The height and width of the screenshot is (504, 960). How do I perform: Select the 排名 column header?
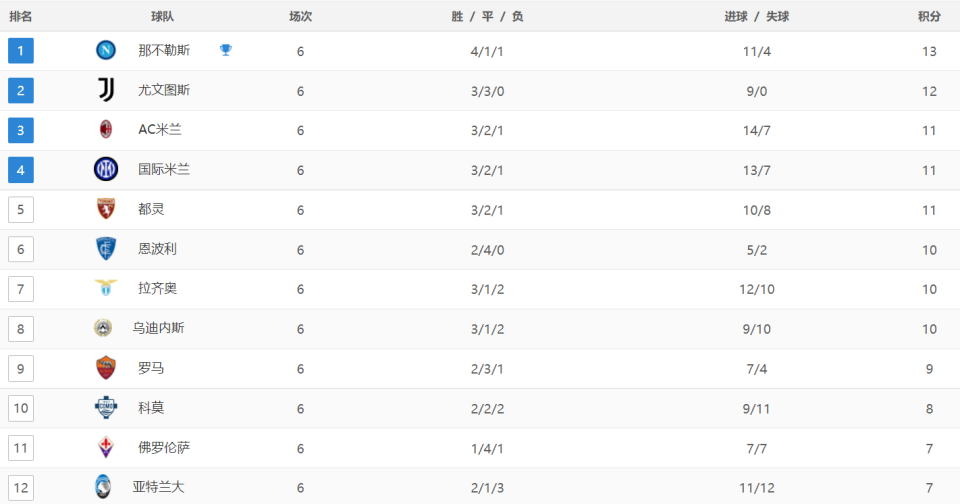point(20,17)
